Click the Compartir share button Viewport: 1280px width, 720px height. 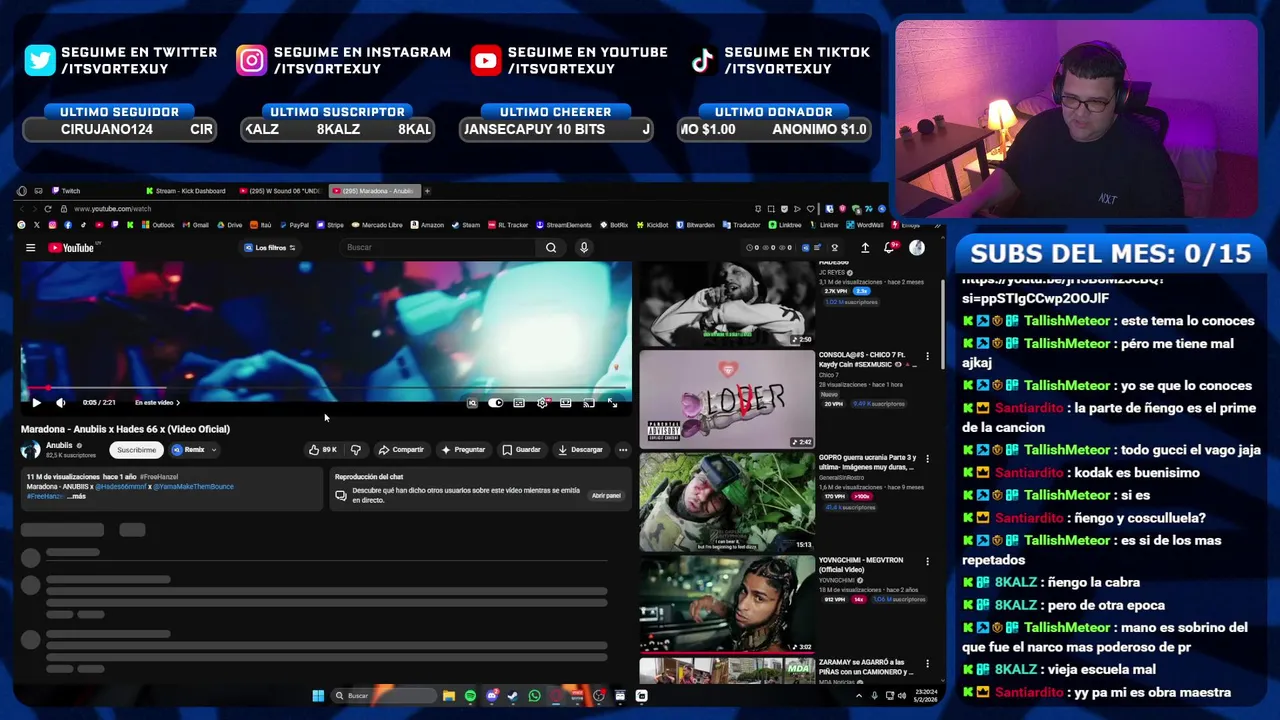click(402, 450)
